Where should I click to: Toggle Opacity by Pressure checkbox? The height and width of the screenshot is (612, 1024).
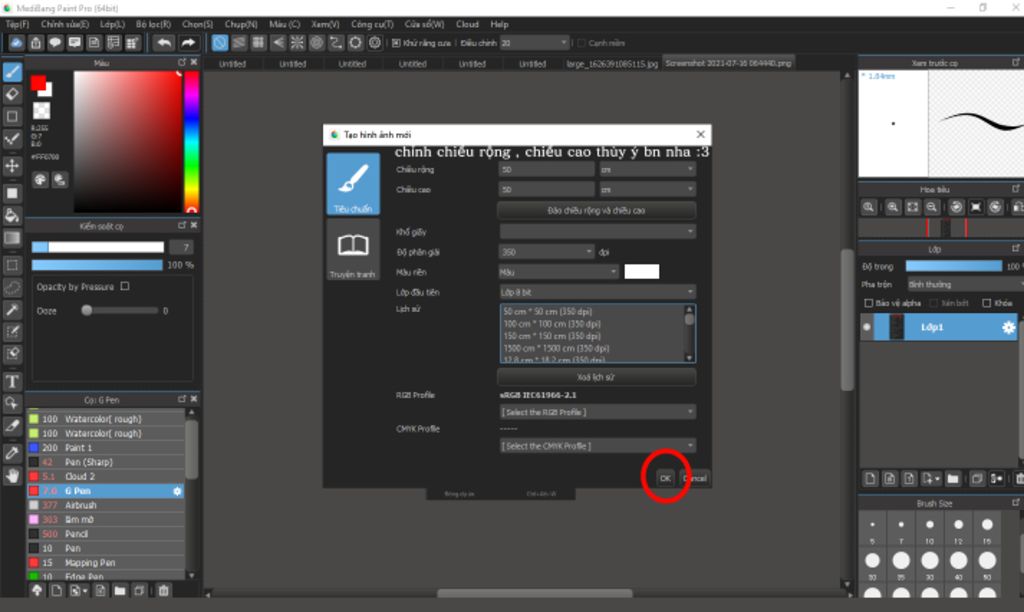pos(125,286)
